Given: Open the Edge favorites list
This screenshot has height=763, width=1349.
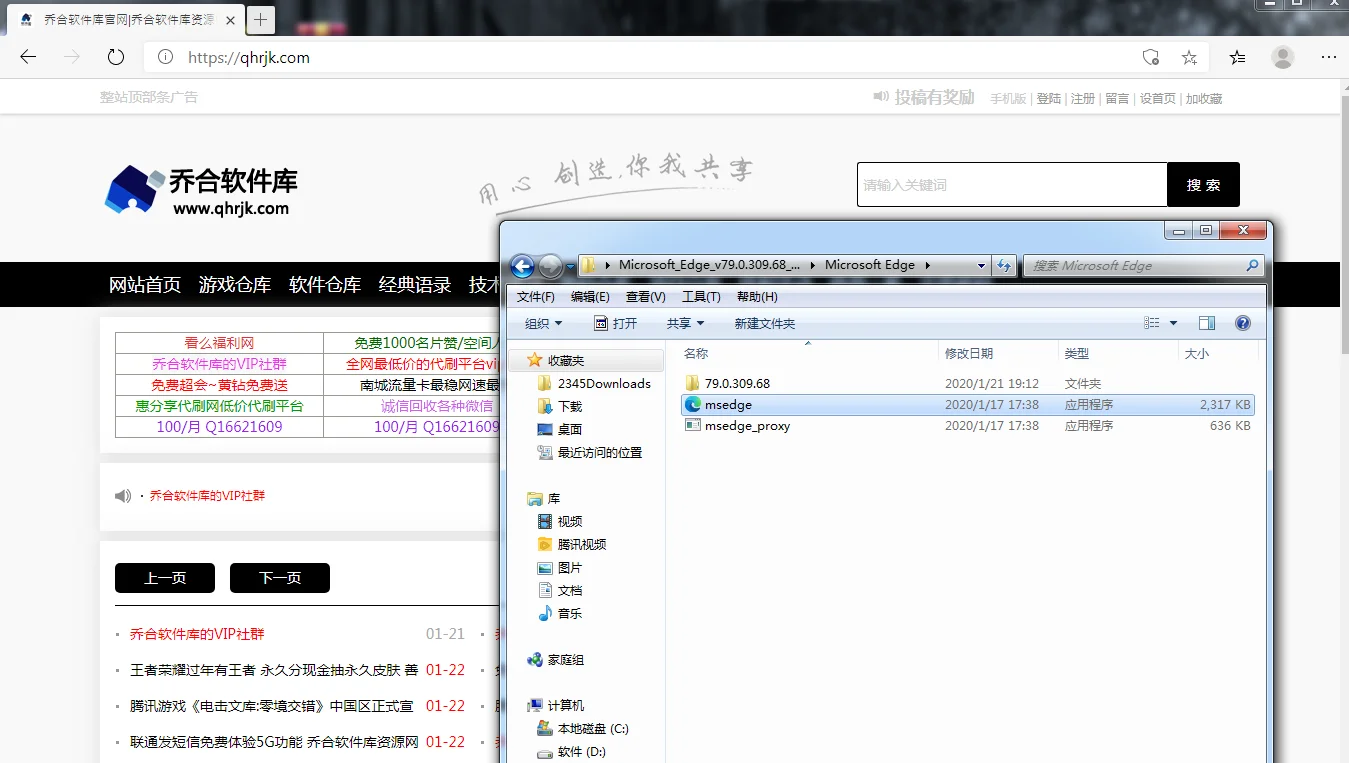Looking at the screenshot, I should pos(1238,57).
